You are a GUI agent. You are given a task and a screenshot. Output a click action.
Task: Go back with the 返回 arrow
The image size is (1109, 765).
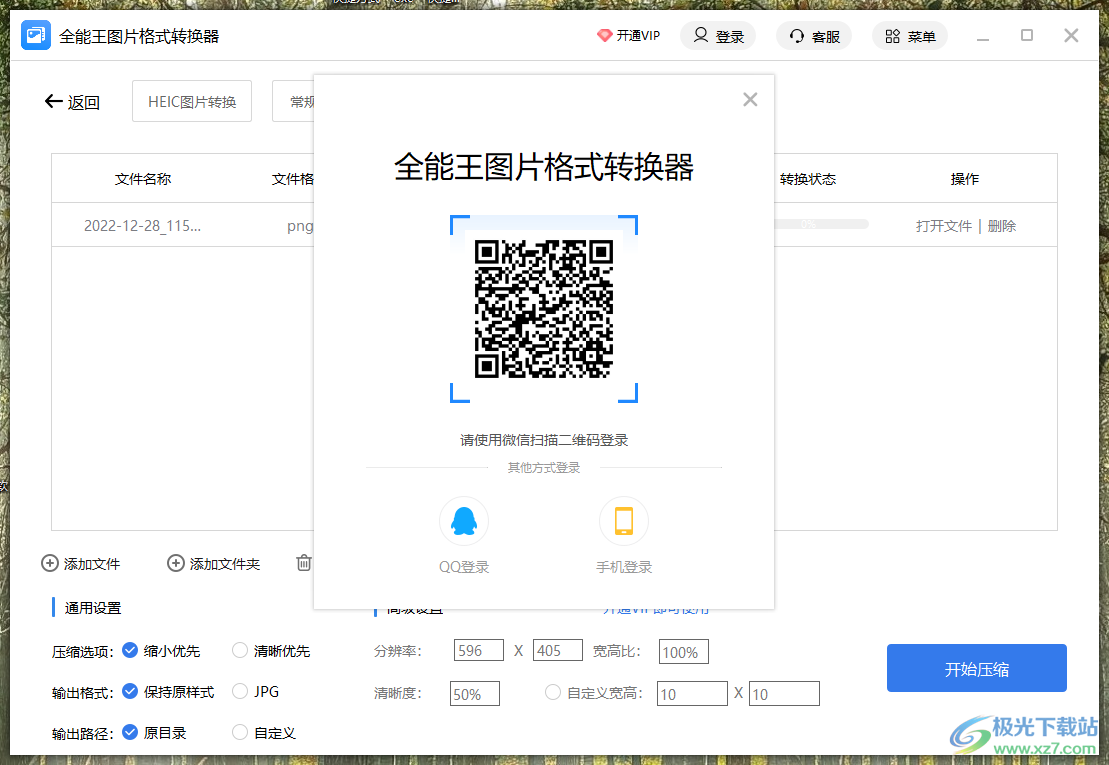pos(72,102)
